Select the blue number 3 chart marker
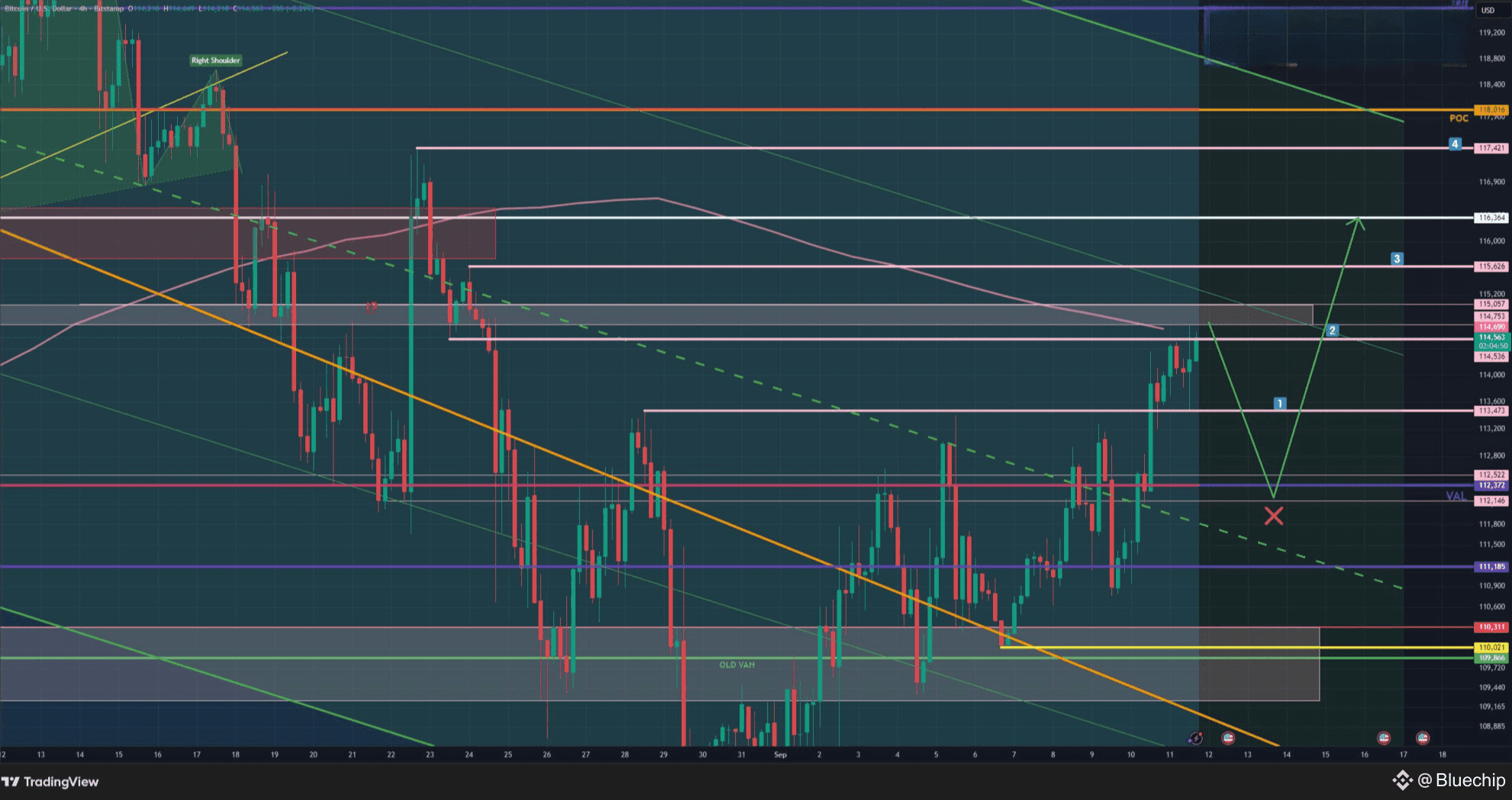 pyautogui.click(x=1397, y=259)
